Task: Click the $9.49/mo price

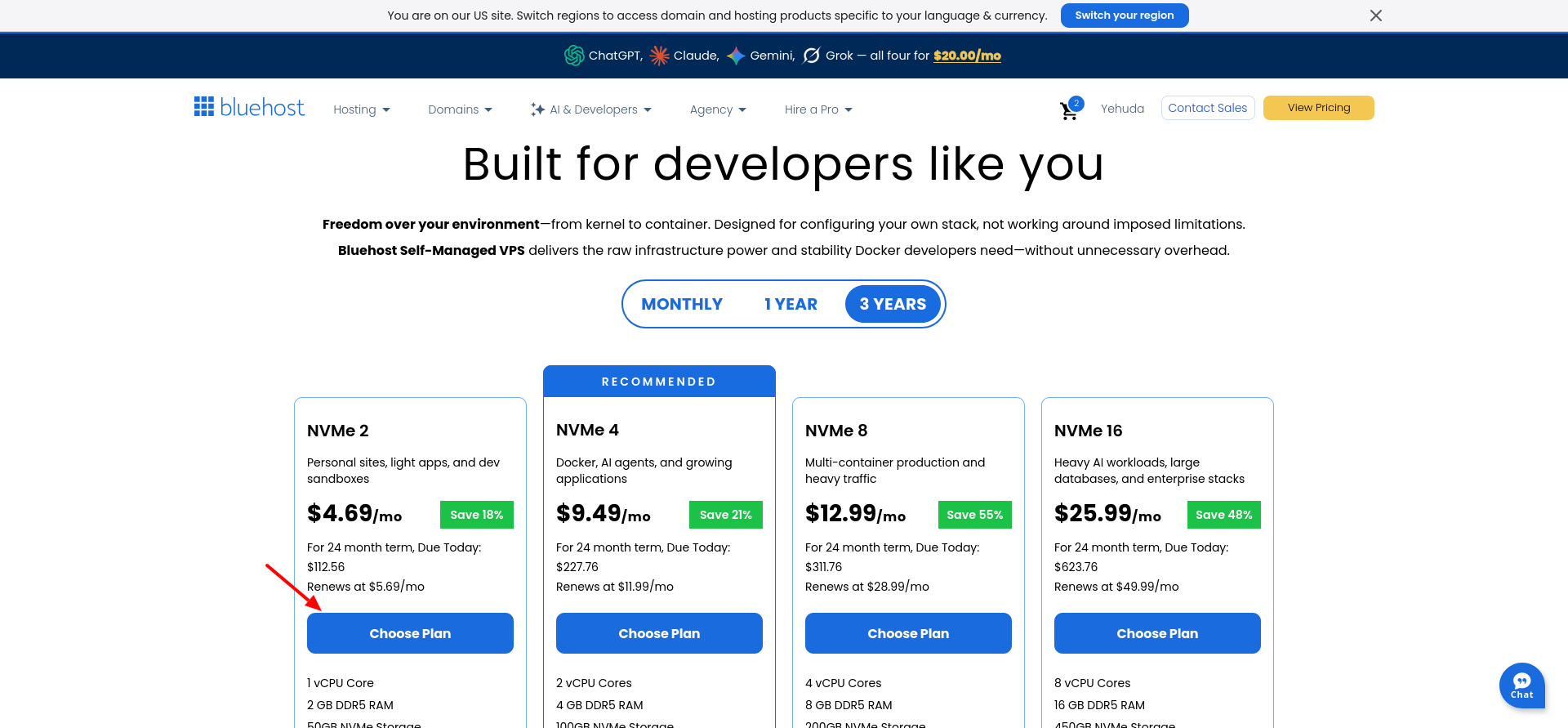Action: pyautogui.click(x=604, y=514)
